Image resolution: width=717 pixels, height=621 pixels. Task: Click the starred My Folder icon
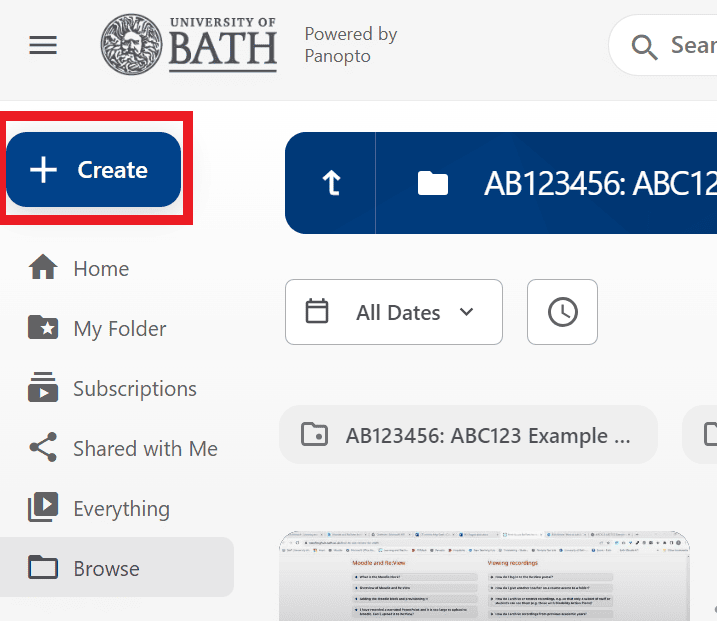43,329
